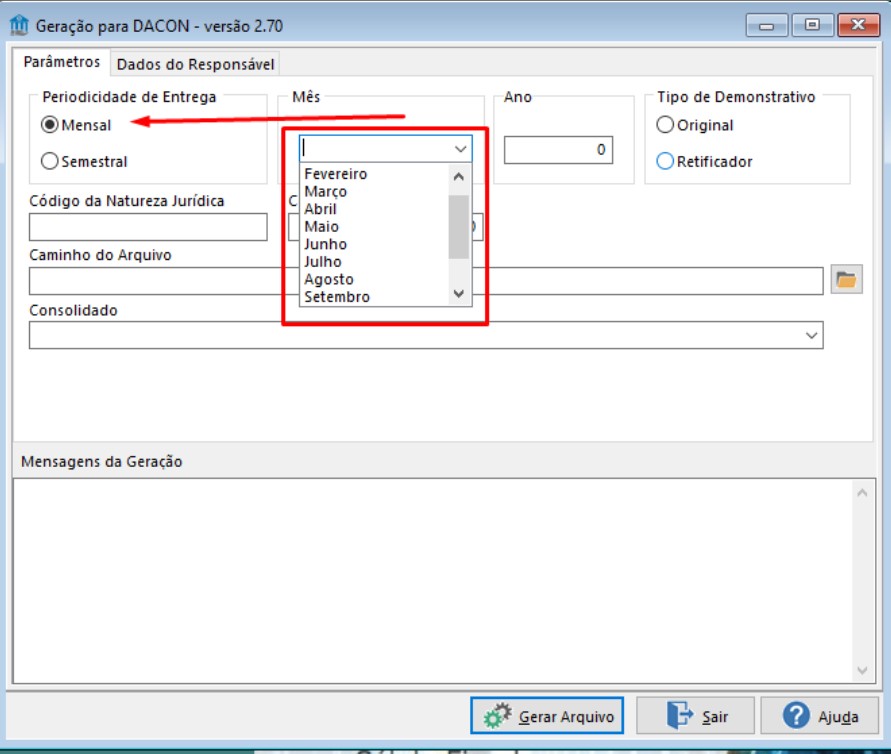Click the Mensagens da Geração text area
This screenshot has width=891, height=754.
[x=432, y=581]
